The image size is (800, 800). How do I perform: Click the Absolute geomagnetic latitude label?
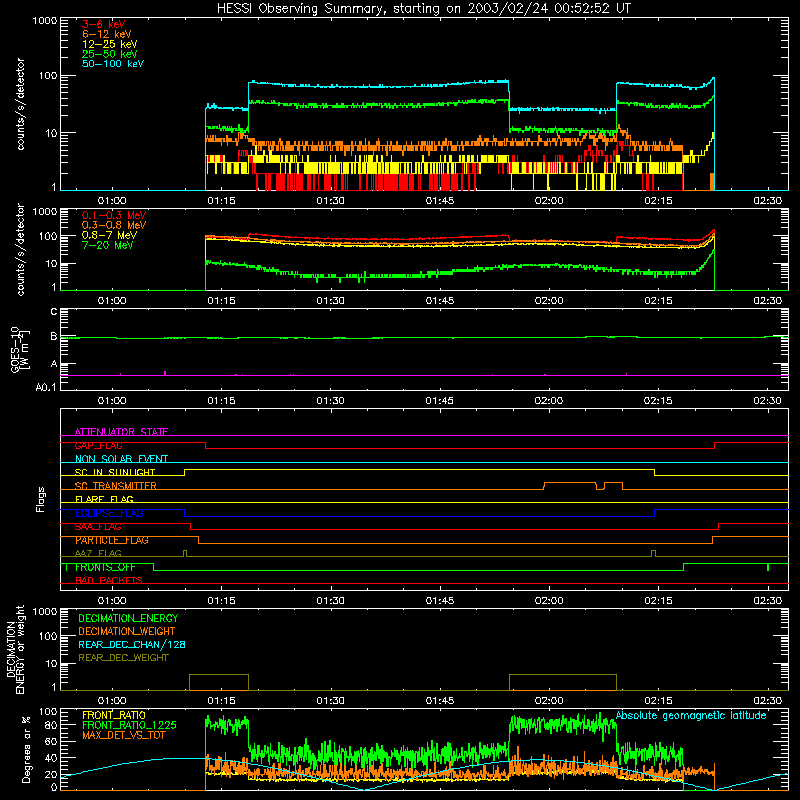[691, 715]
